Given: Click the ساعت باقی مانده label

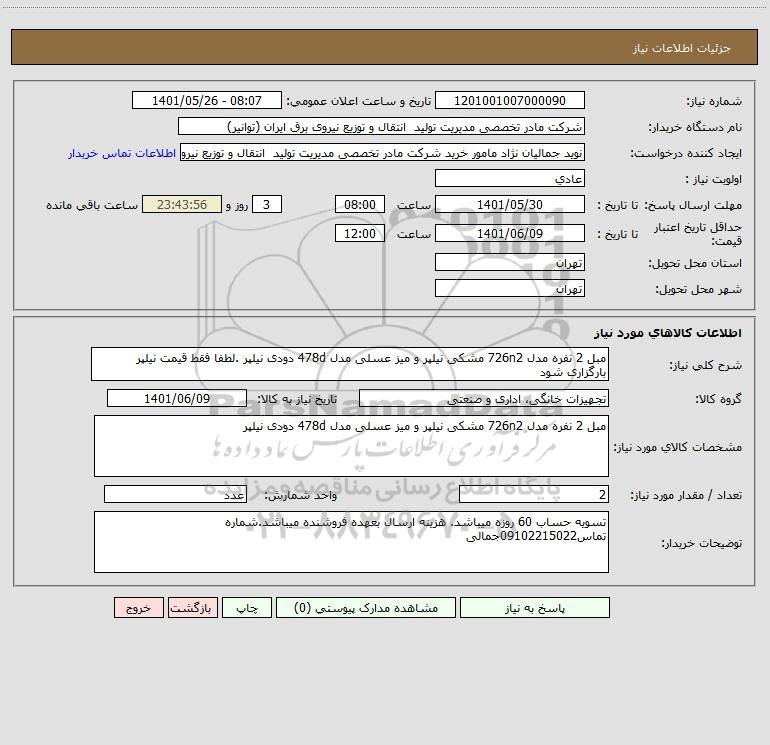Looking at the screenshot, I should coord(92,205).
